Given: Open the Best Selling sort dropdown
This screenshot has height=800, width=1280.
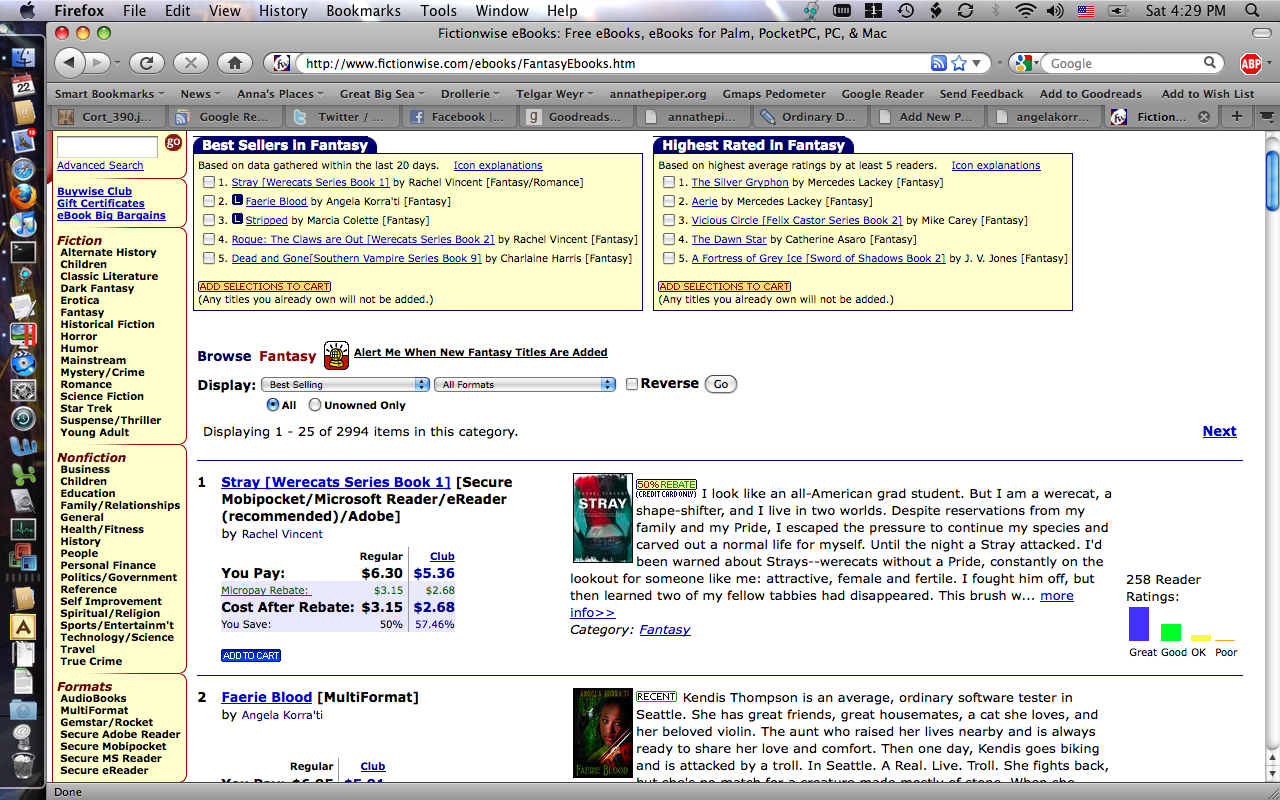Looking at the screenshot, I should 345,384.
